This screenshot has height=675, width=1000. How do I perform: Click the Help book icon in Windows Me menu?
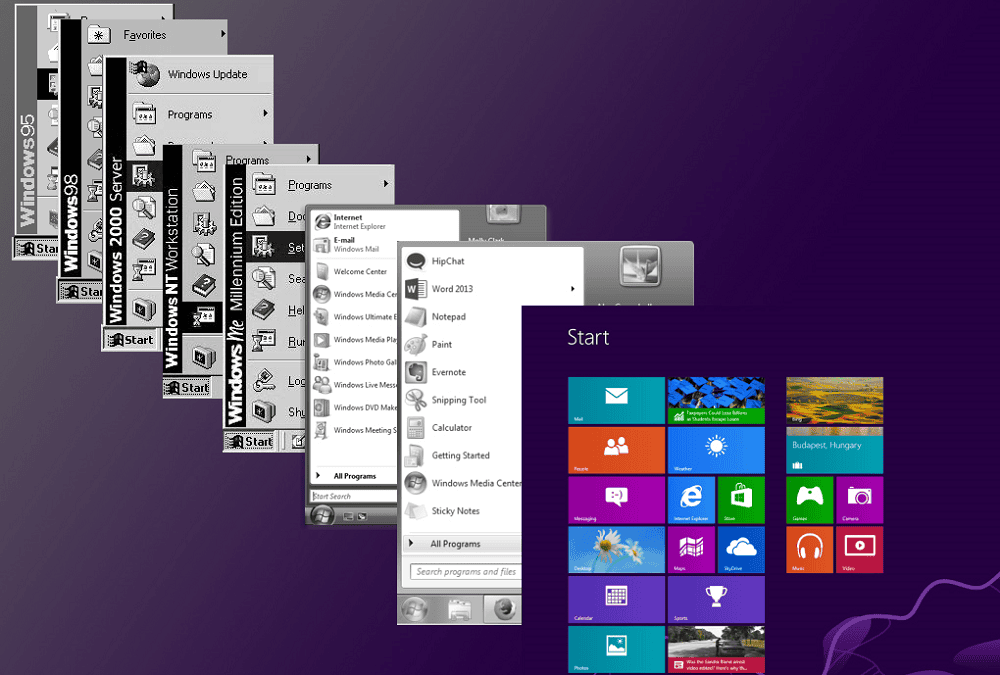263,310
